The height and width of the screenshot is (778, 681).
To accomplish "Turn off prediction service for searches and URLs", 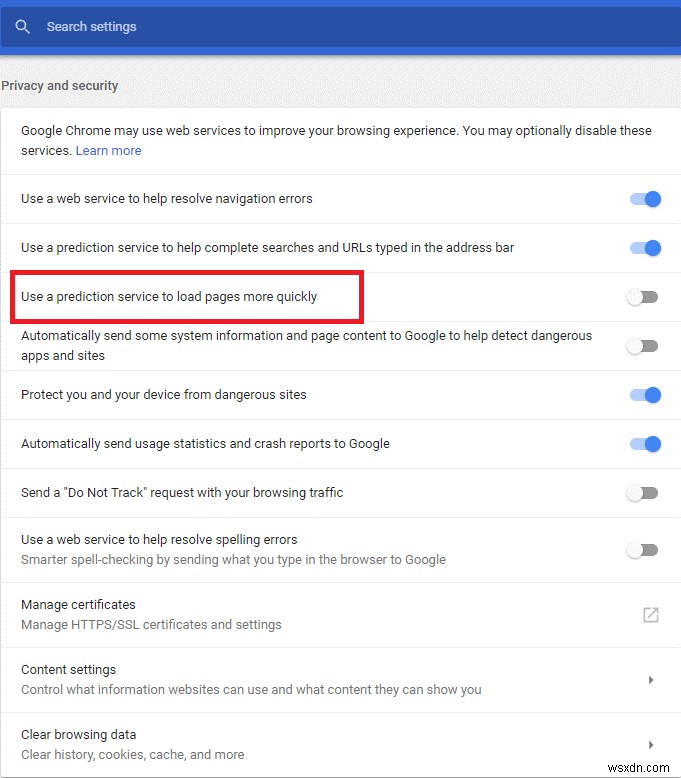I will point(645,248).
